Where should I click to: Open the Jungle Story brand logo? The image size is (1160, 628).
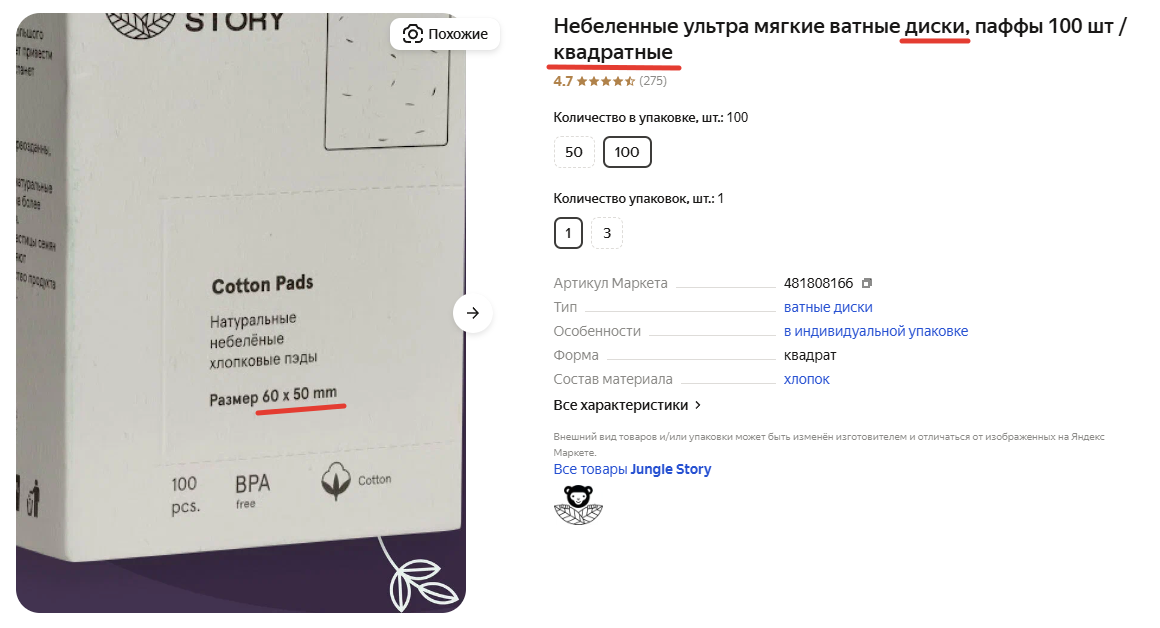point(579,505)
